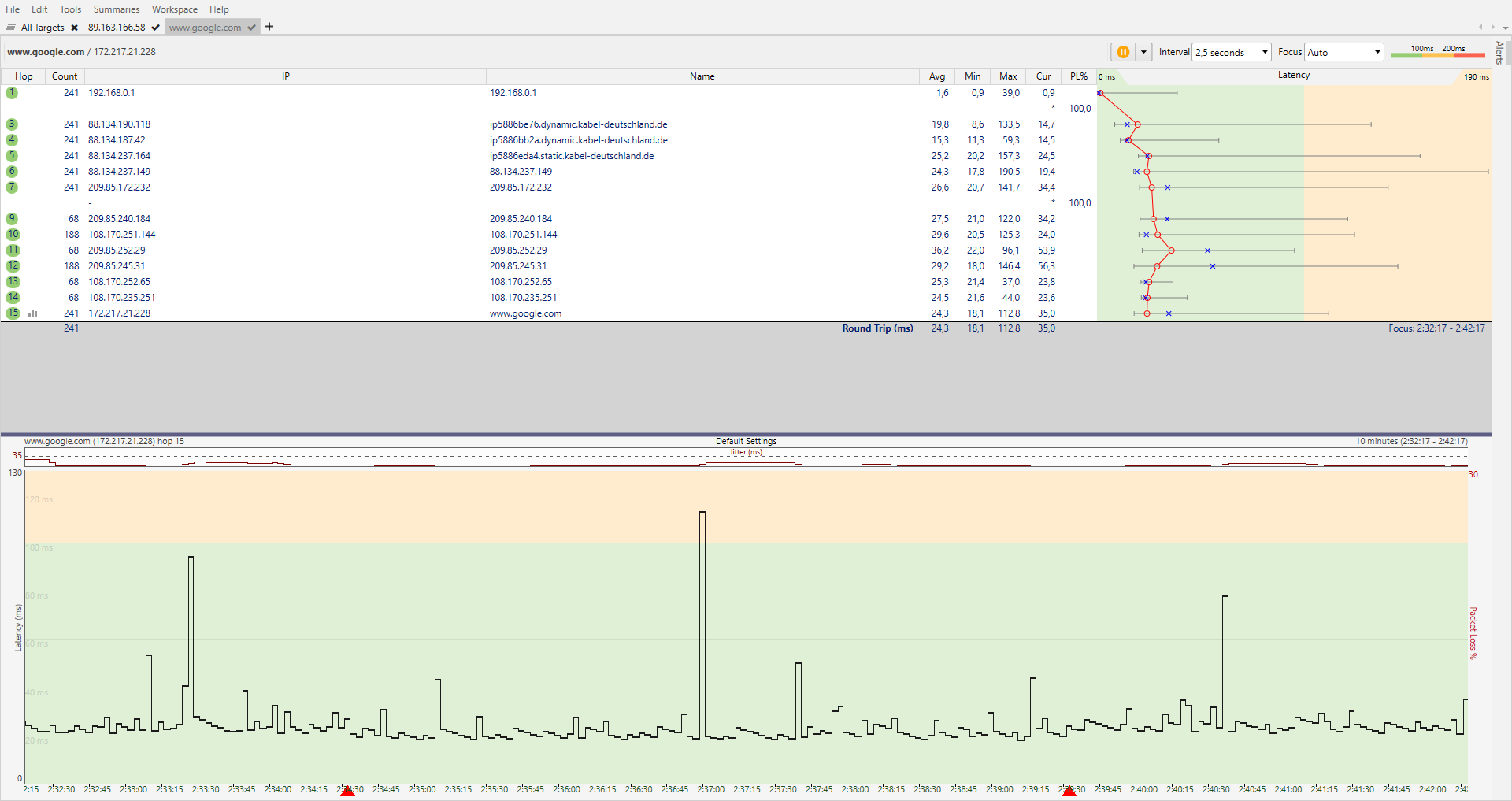Screen dimensions: 1512x801
Task: Click the Latency graph column header
Action: pos(1294,76)
